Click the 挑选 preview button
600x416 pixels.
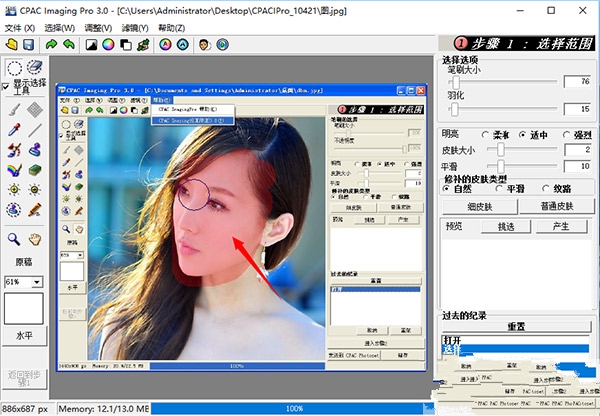[506, 227]
